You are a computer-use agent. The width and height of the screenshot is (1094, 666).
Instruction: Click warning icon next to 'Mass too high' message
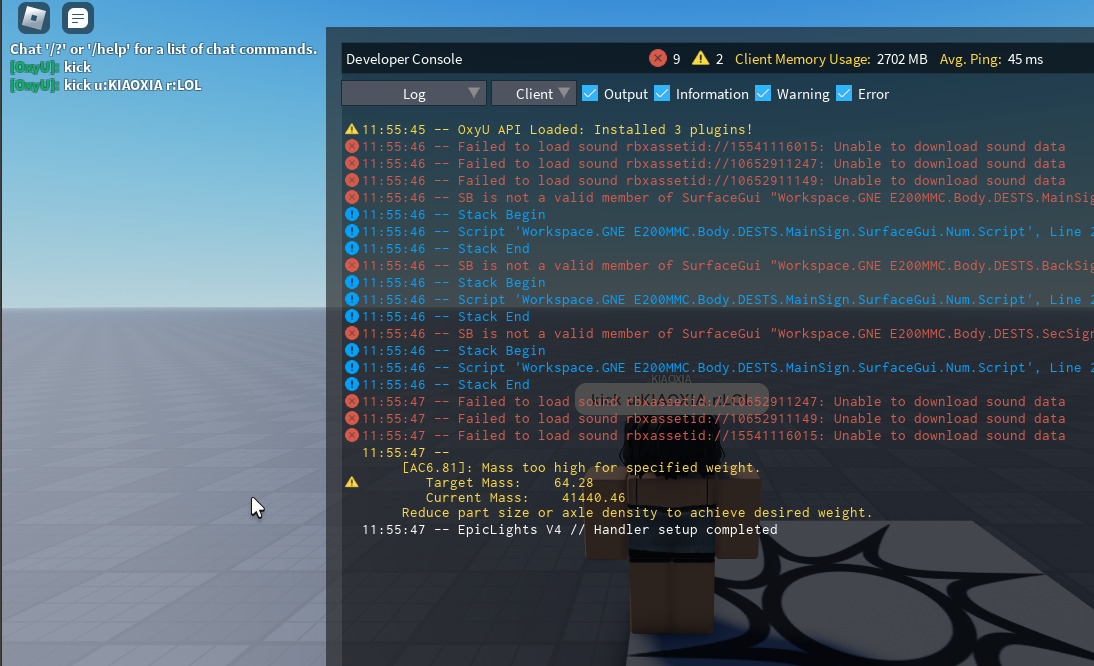coord(351,481)
